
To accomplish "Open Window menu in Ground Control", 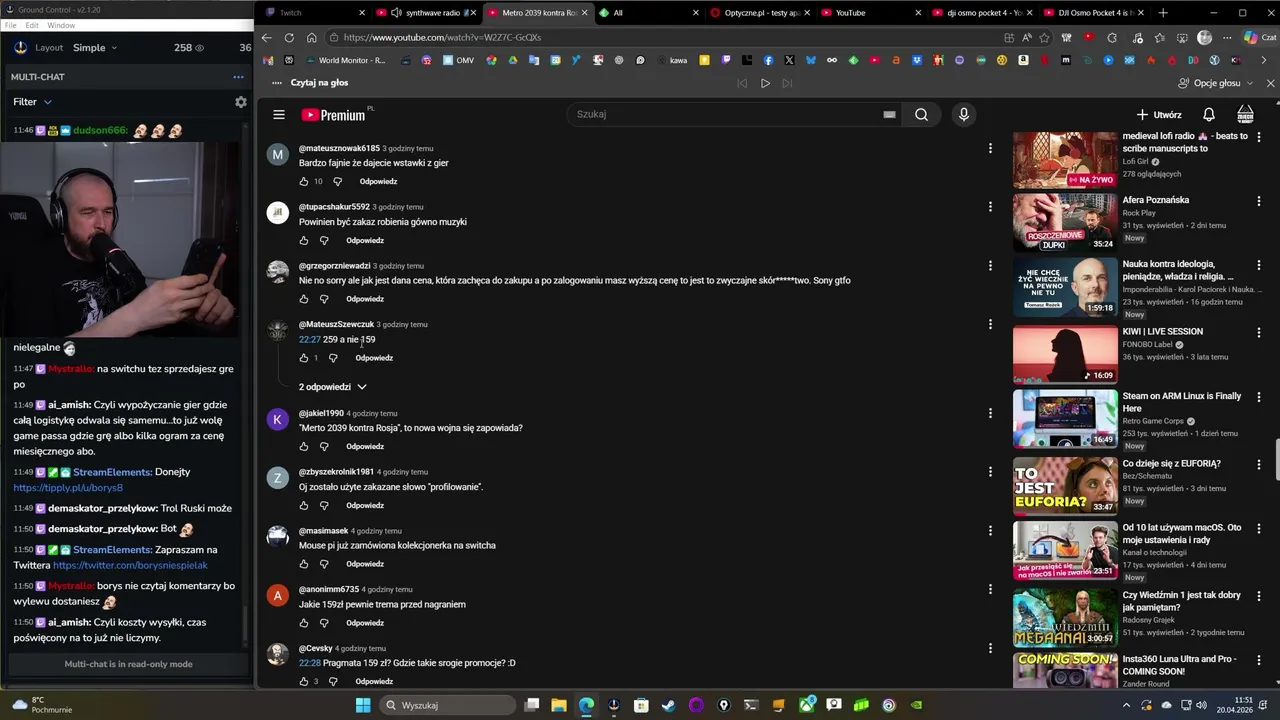I will (61, 25).
